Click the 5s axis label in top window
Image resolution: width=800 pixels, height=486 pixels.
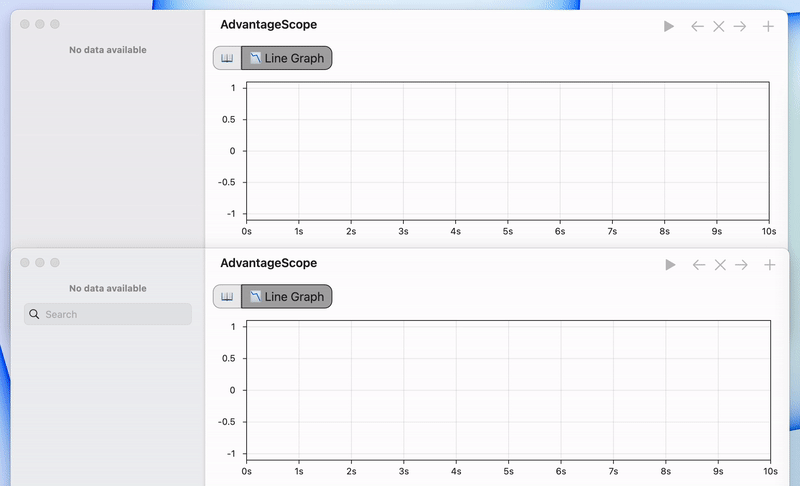[x=508, y=232]
